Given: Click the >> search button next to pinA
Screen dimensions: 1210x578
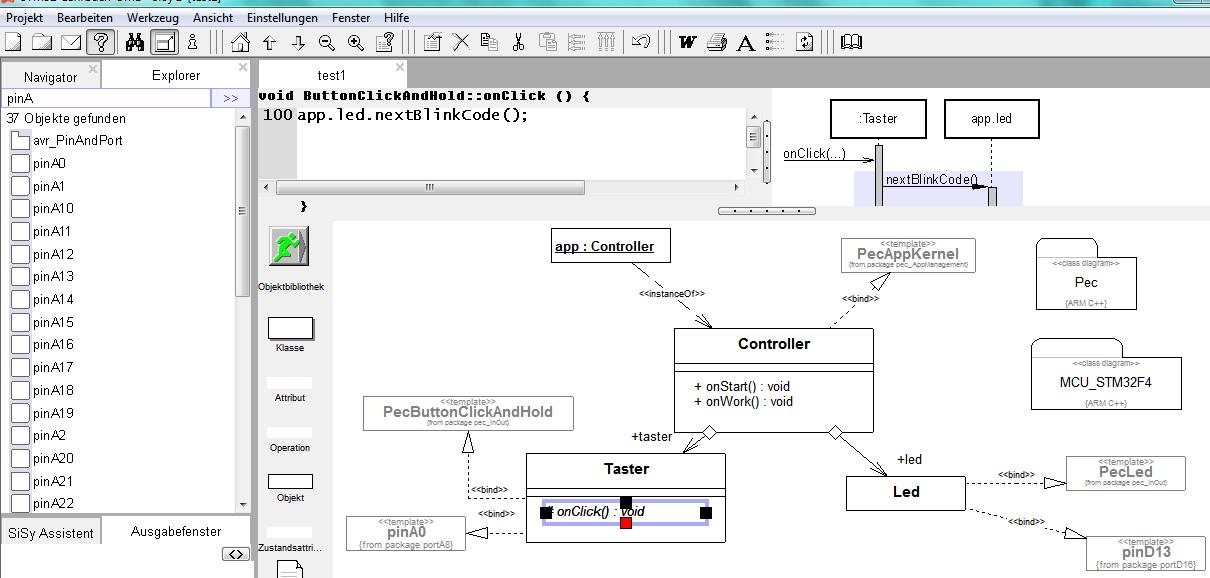Looking at the screenshot, I should [230, 98].
